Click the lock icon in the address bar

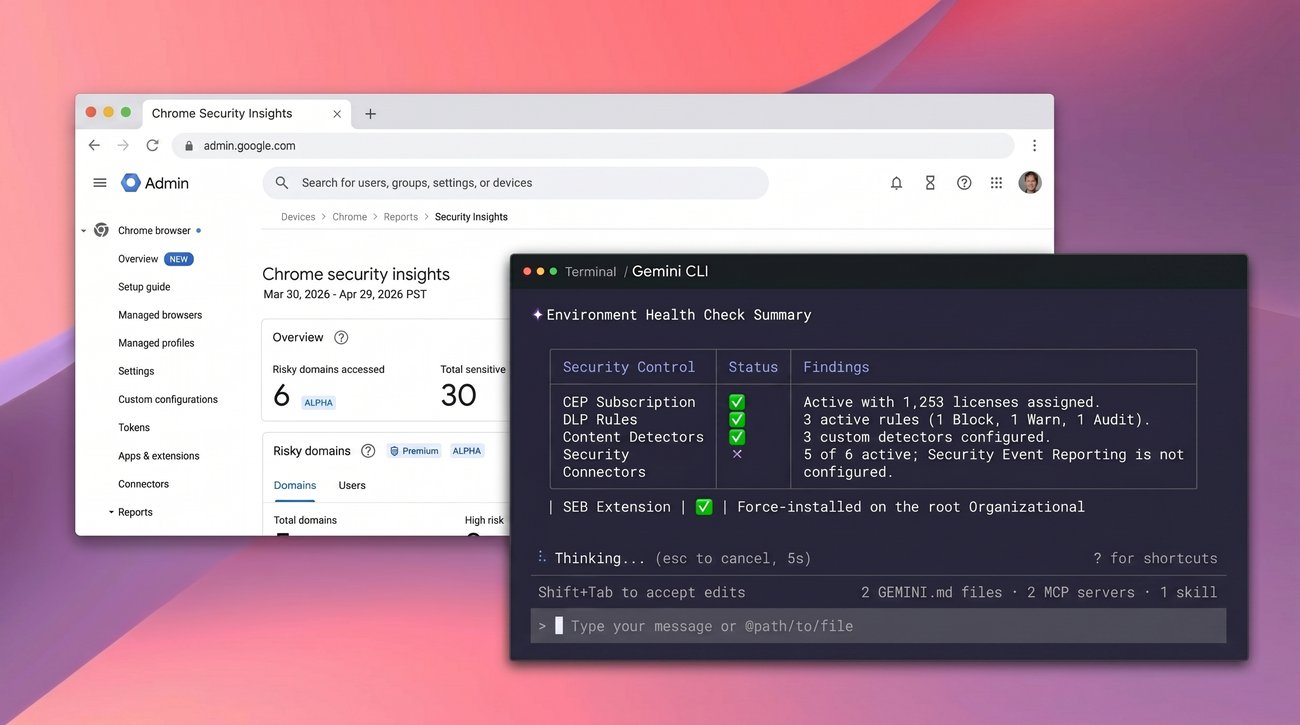pos(188,146)
